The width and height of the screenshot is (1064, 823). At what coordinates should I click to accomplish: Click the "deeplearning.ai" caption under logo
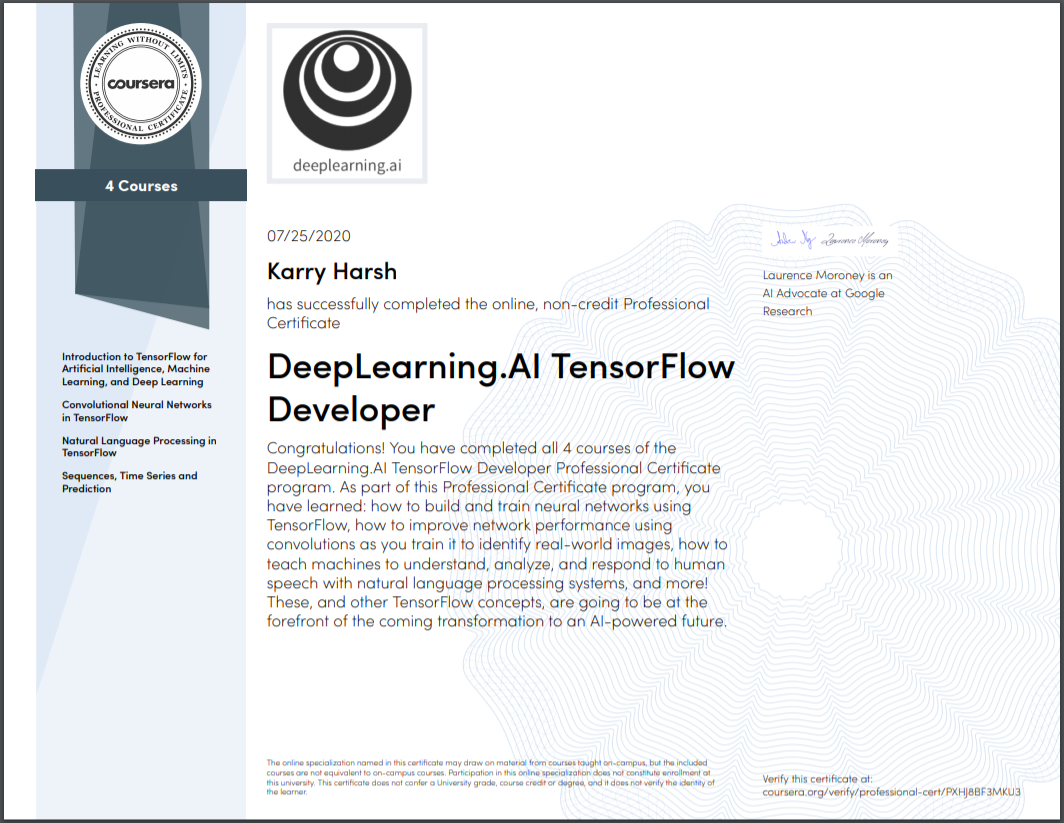[347, 166]
